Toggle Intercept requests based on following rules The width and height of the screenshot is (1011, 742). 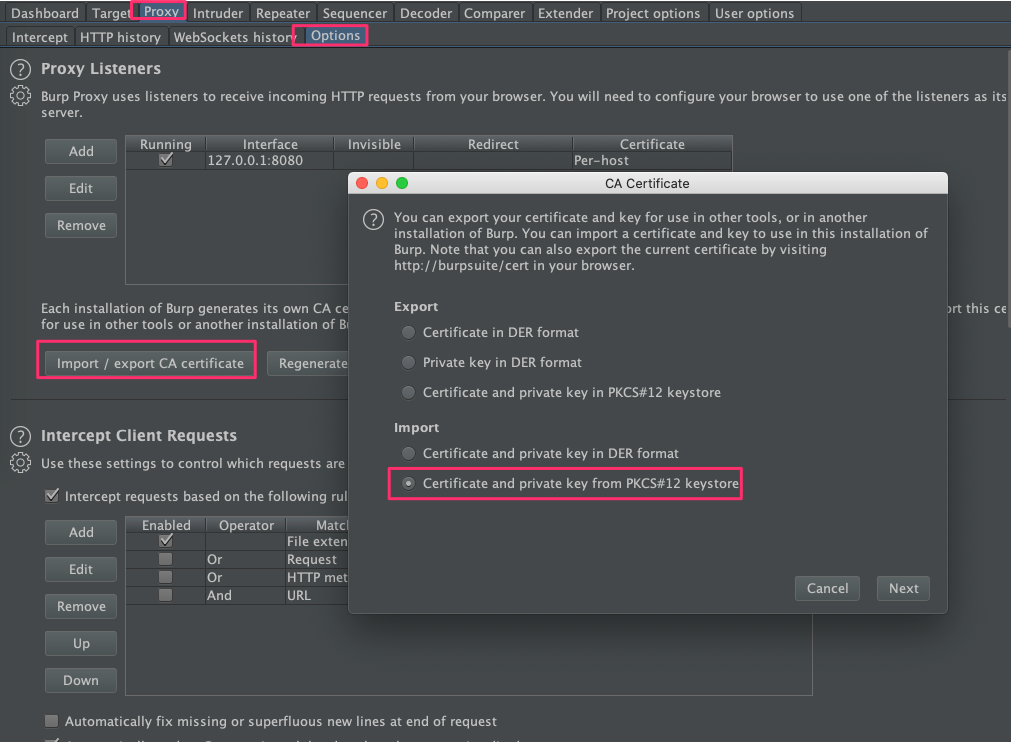(52, 496)
